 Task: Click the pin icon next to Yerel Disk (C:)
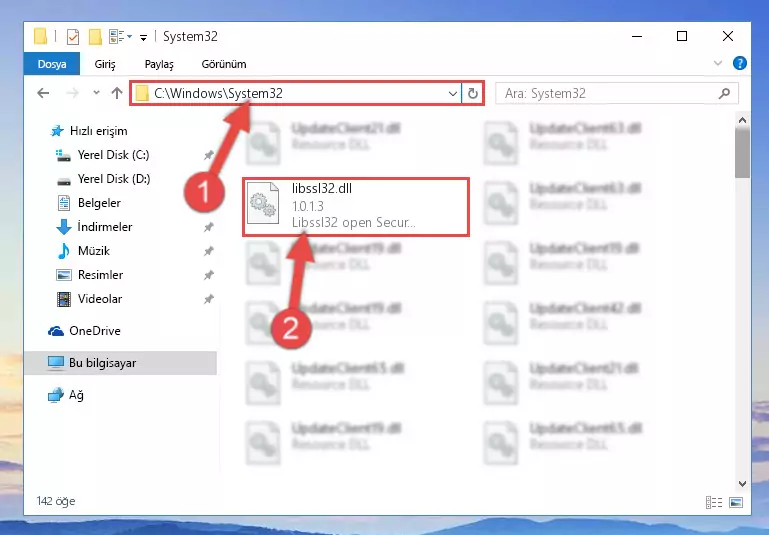coord(208,155)
